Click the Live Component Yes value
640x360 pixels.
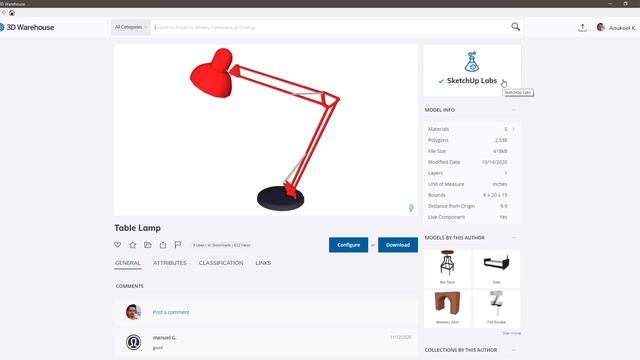pos(503,217)
